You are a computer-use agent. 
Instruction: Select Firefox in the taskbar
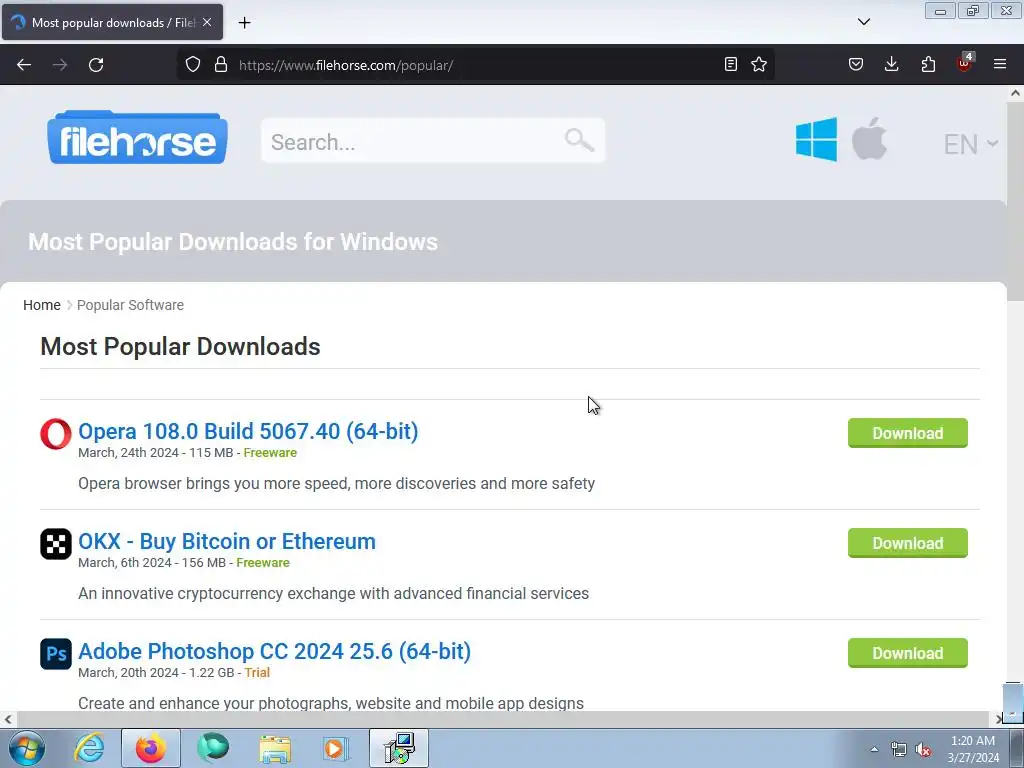pos(150,748)
